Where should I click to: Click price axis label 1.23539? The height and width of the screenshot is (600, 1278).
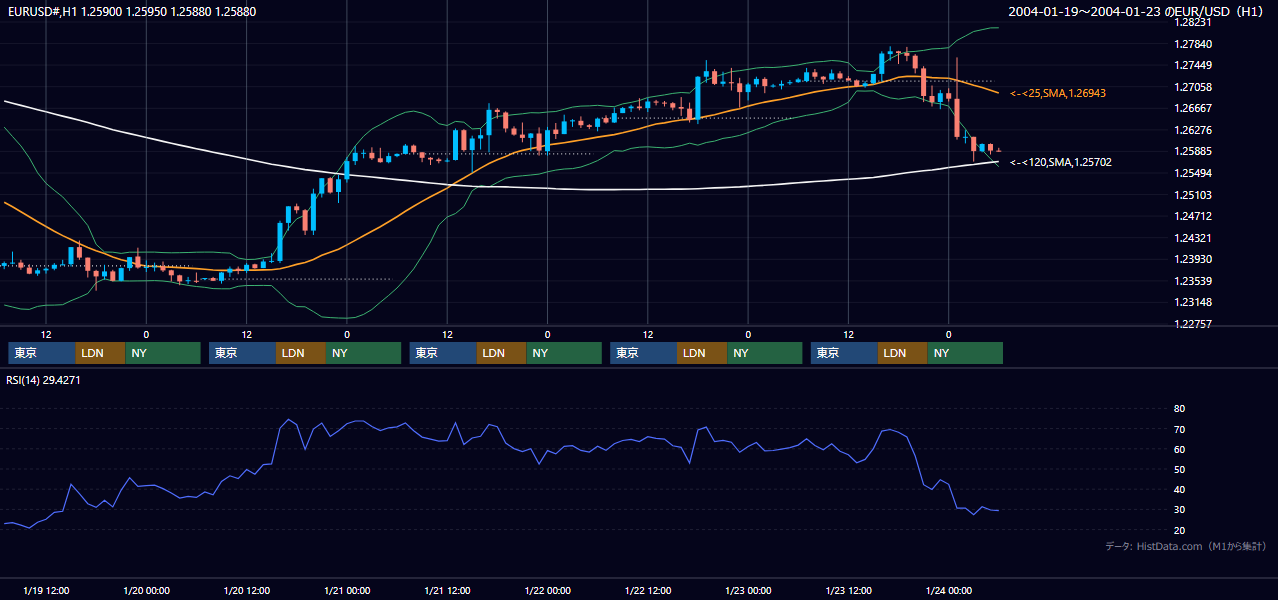tap(1193, 281)
